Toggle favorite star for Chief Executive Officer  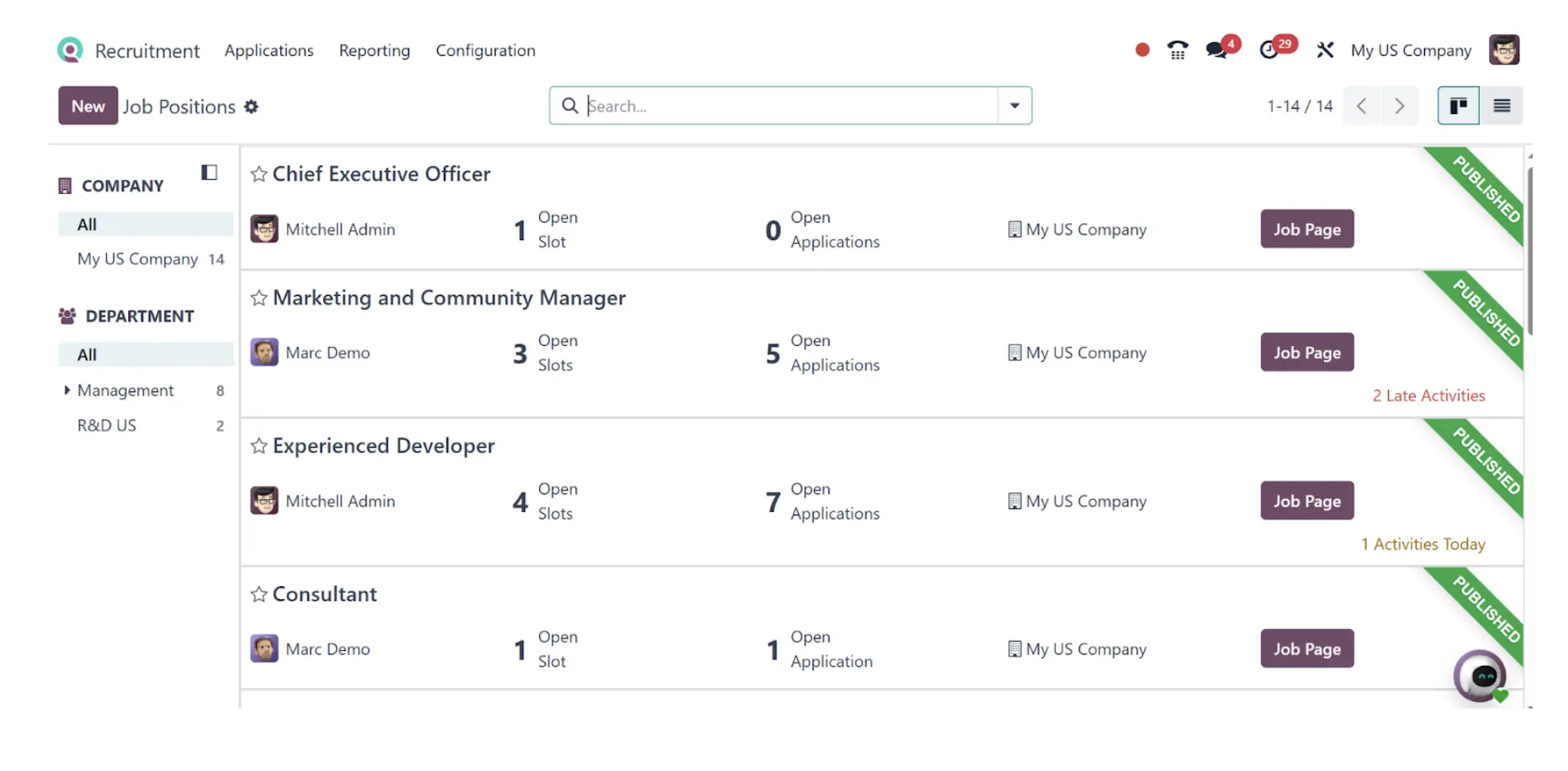pyautogui.click(x=259, y=174)
